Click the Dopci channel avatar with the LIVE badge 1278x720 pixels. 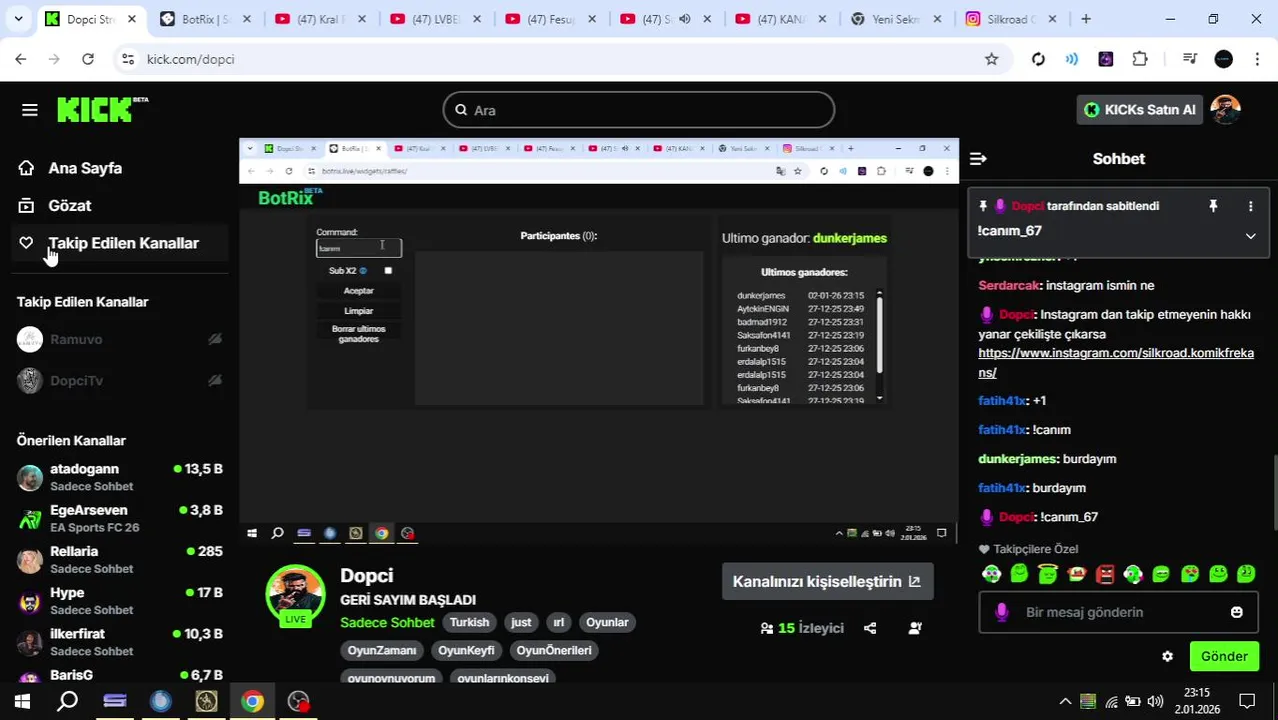point(295,596)
